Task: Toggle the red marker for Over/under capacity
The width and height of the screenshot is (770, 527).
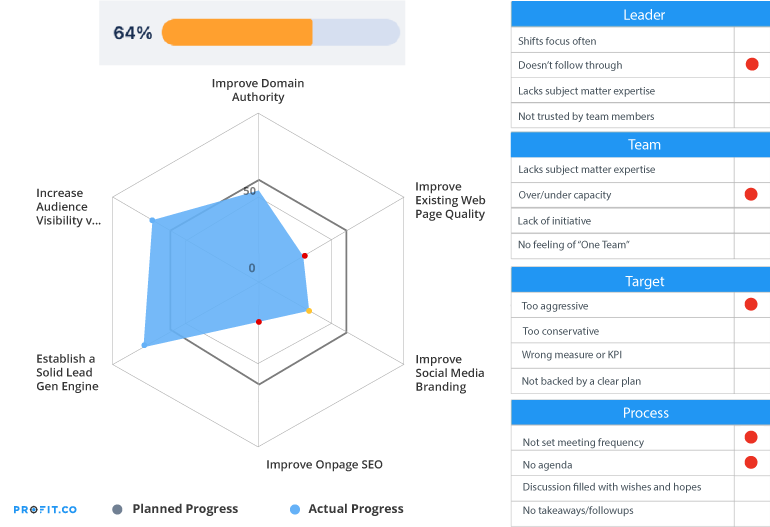Action: [x=751, y=194]
